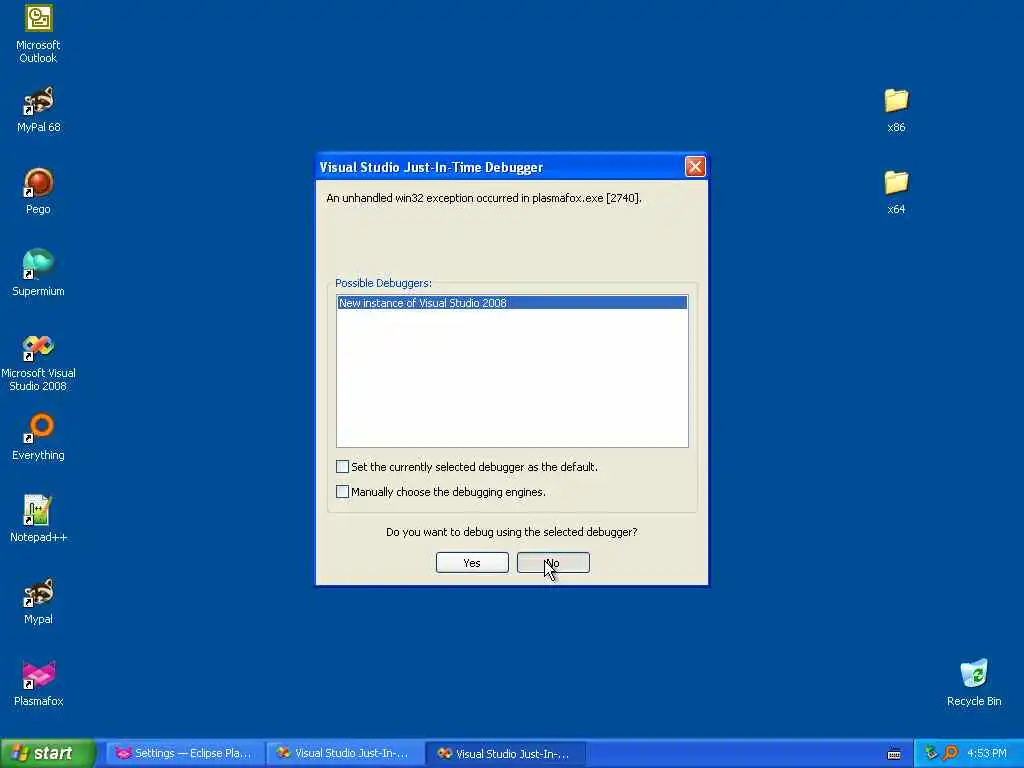Screen dimensions: 1024x768
Task: Select New instance of Visual Studio 2008
Action: pyautogui.click(x=512, y=302)
